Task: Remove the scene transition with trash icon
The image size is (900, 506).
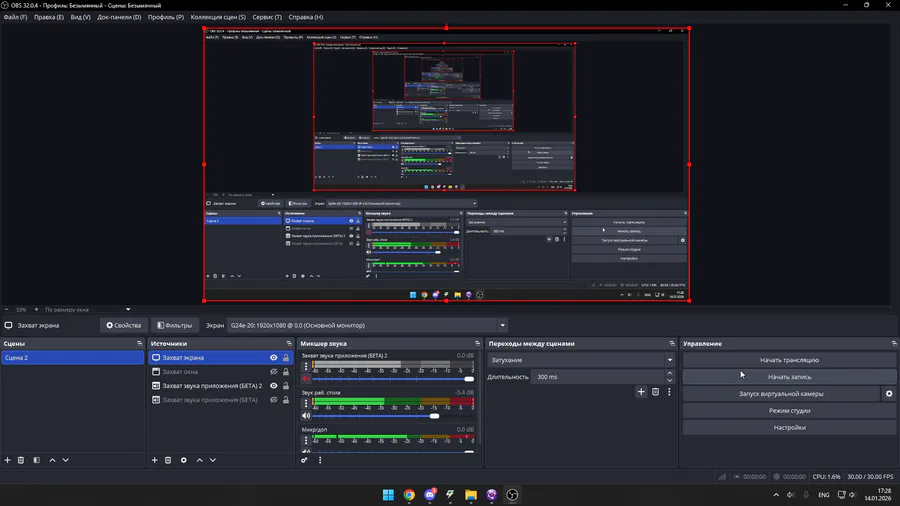Action: pyautogui.click(x=655, y=392)
